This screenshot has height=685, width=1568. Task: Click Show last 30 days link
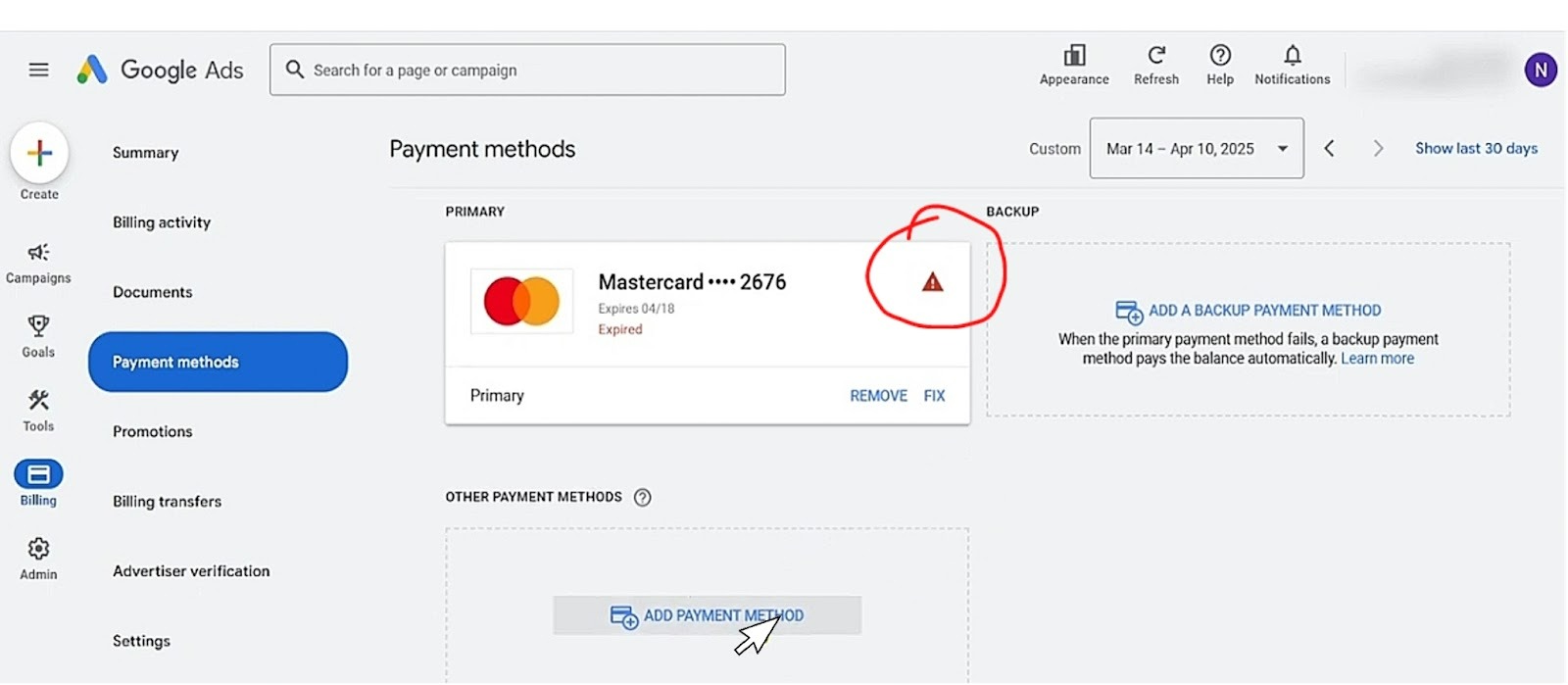1476,149
